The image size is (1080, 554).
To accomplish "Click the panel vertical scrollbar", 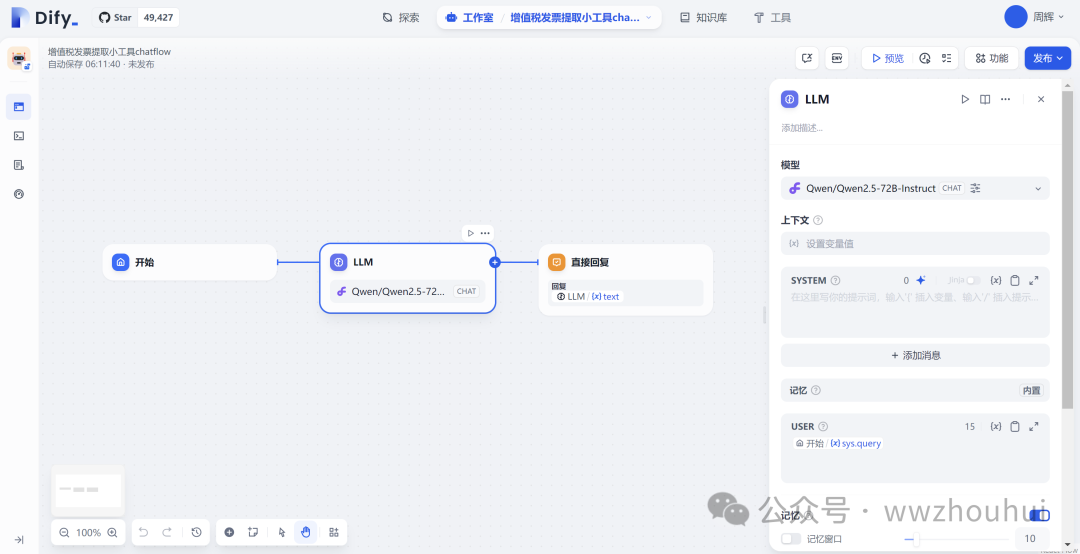I will [x=1067, y=249].
